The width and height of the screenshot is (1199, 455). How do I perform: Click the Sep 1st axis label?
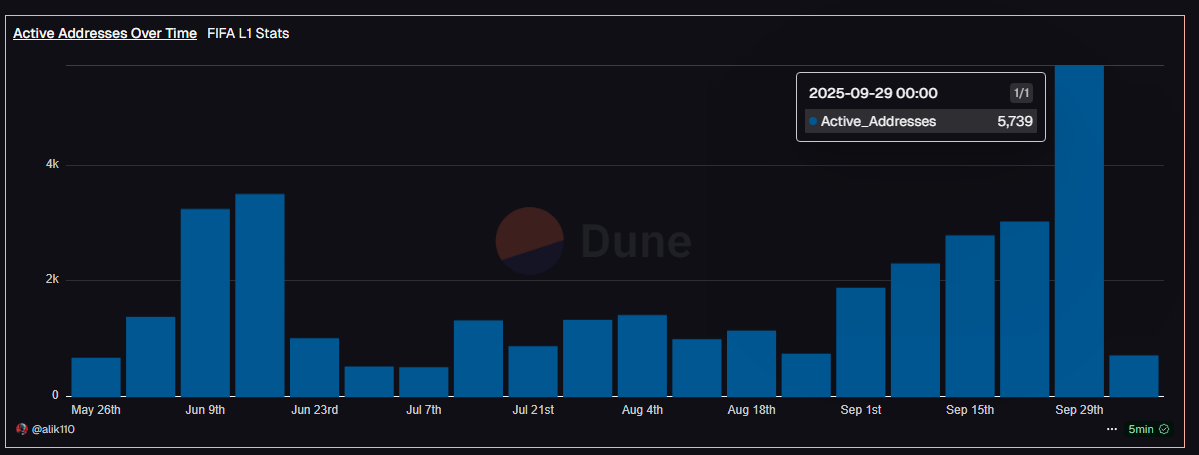[861, 410]
